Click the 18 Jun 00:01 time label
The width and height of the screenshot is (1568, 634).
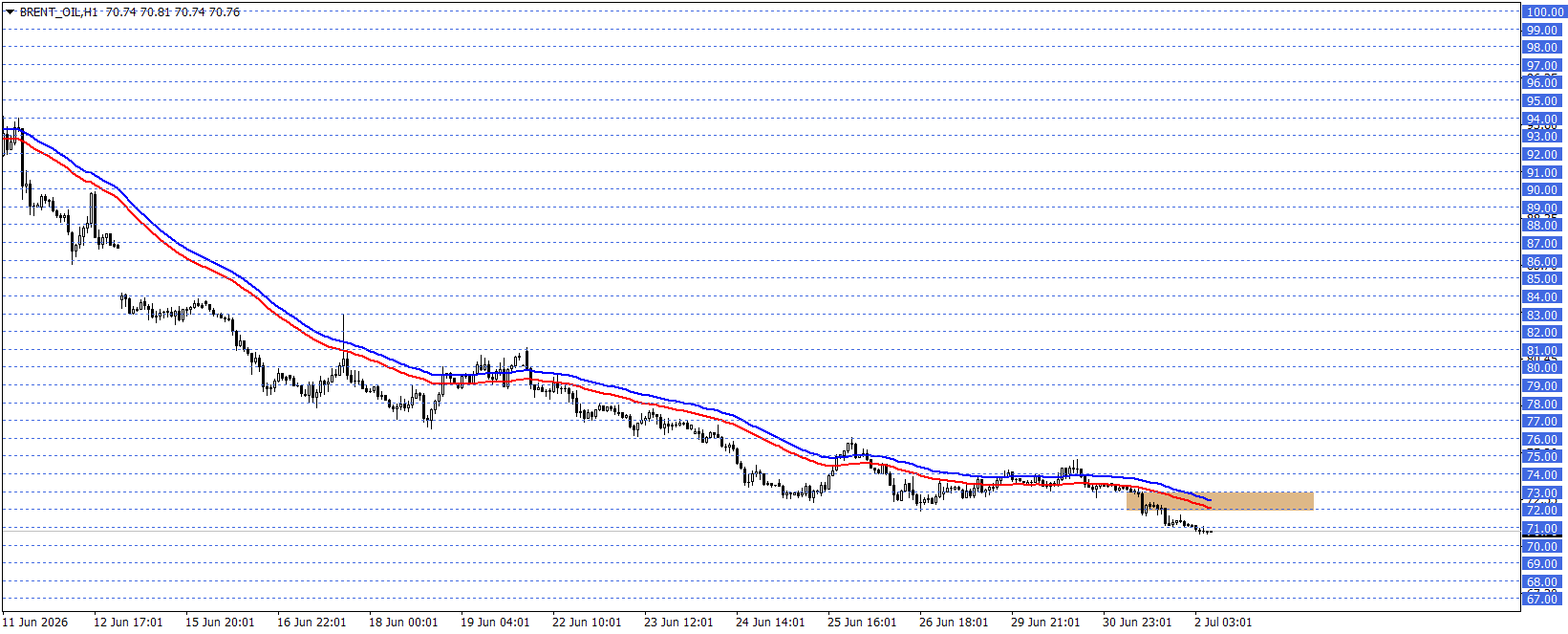tap(403, 623)
